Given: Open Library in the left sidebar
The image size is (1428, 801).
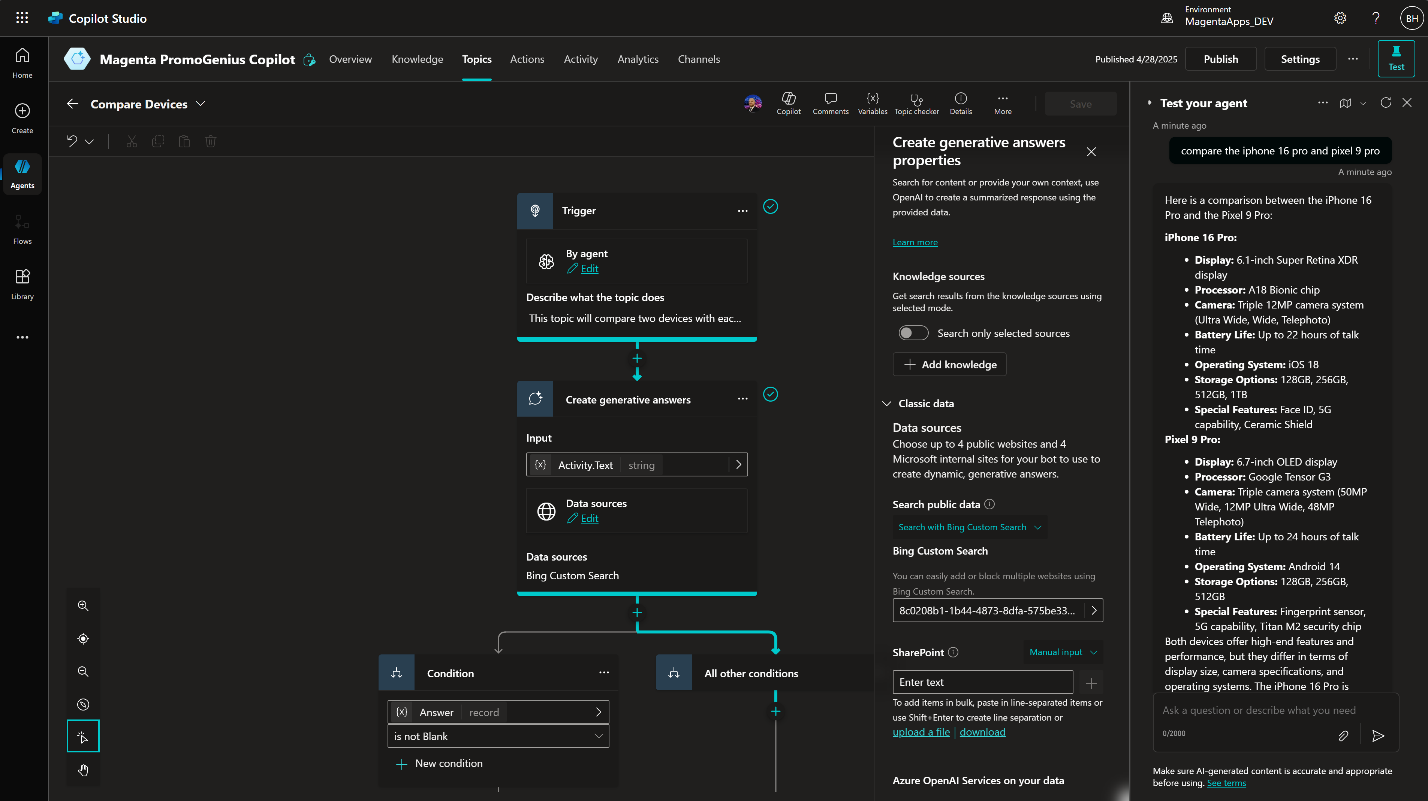Looking at the screenshot, I should 22,284.
